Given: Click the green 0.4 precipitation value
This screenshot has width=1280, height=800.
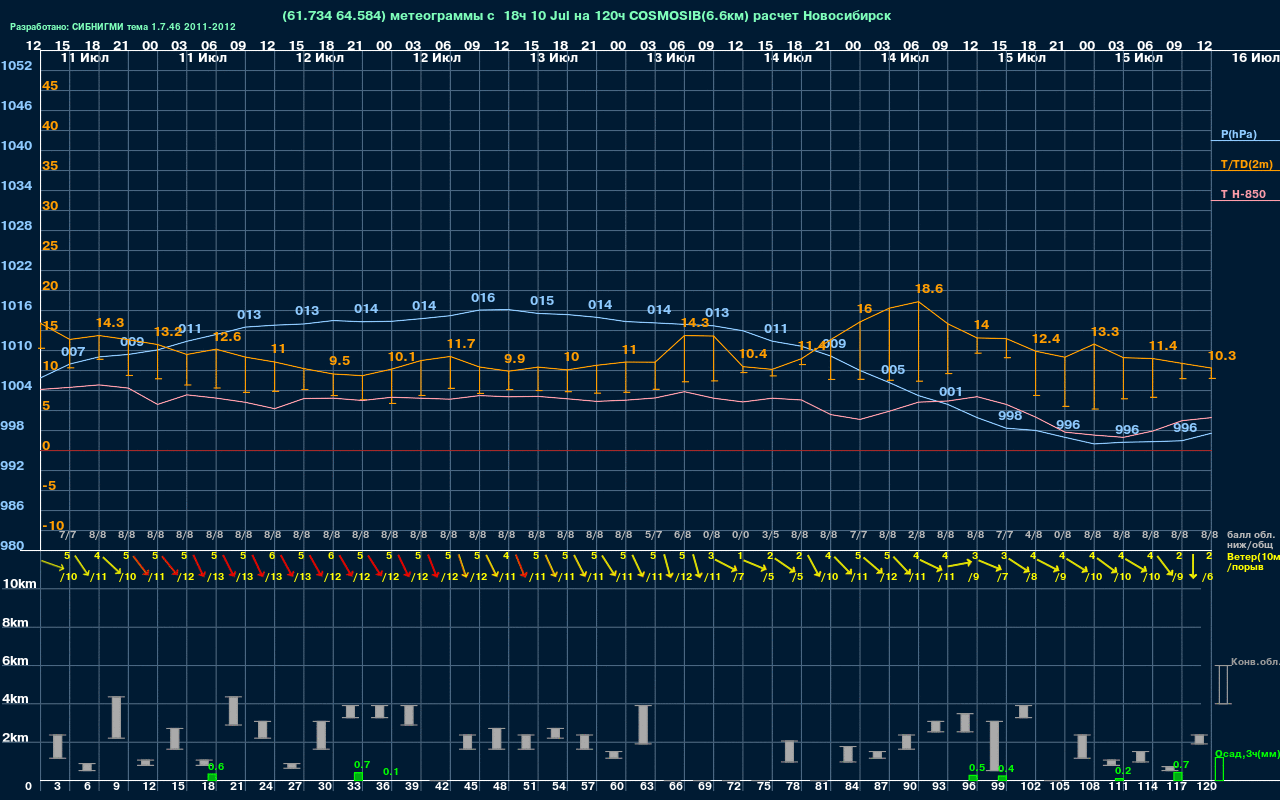Looking at the screenshot, I should pyautogui.click(x=1006, y=769).
